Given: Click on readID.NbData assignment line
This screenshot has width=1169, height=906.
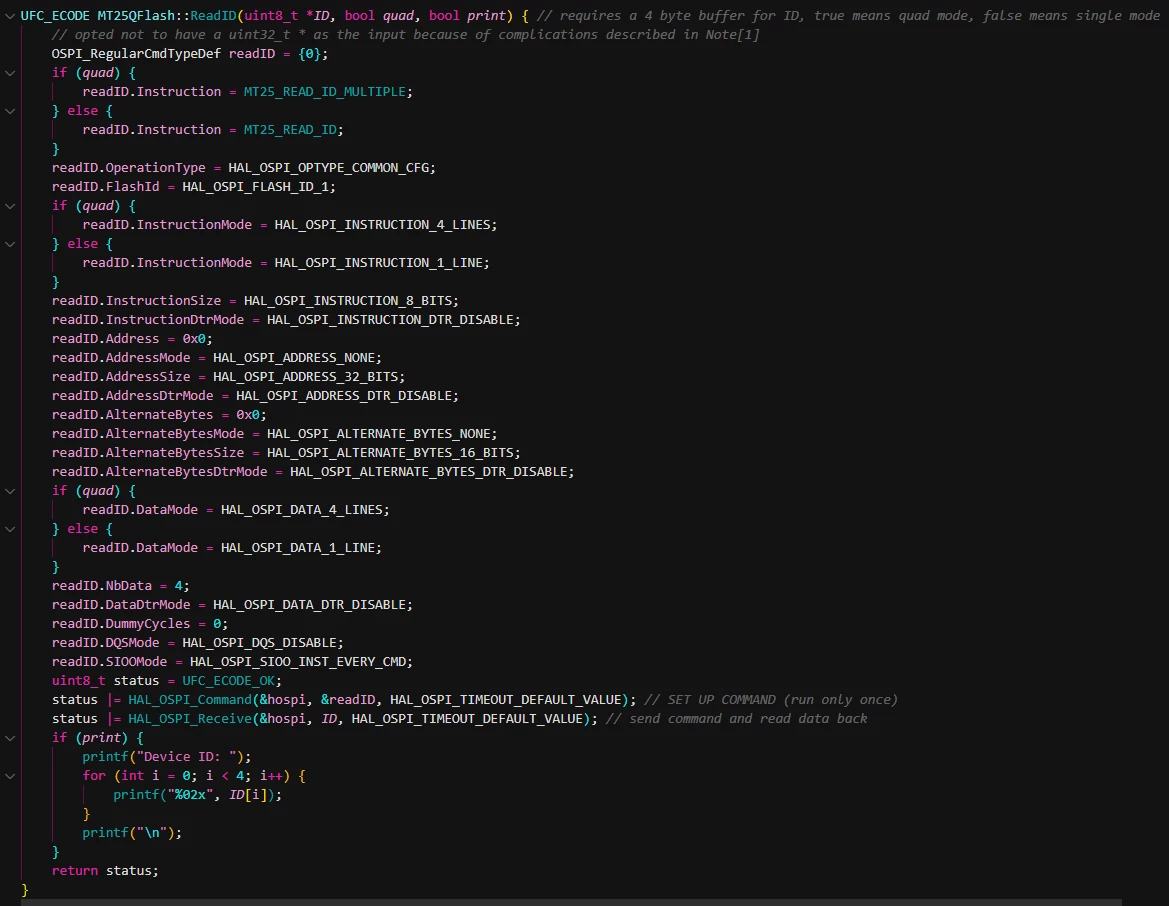Looking at the screenshot, I should pyautogui.click(x=120, y=586).
